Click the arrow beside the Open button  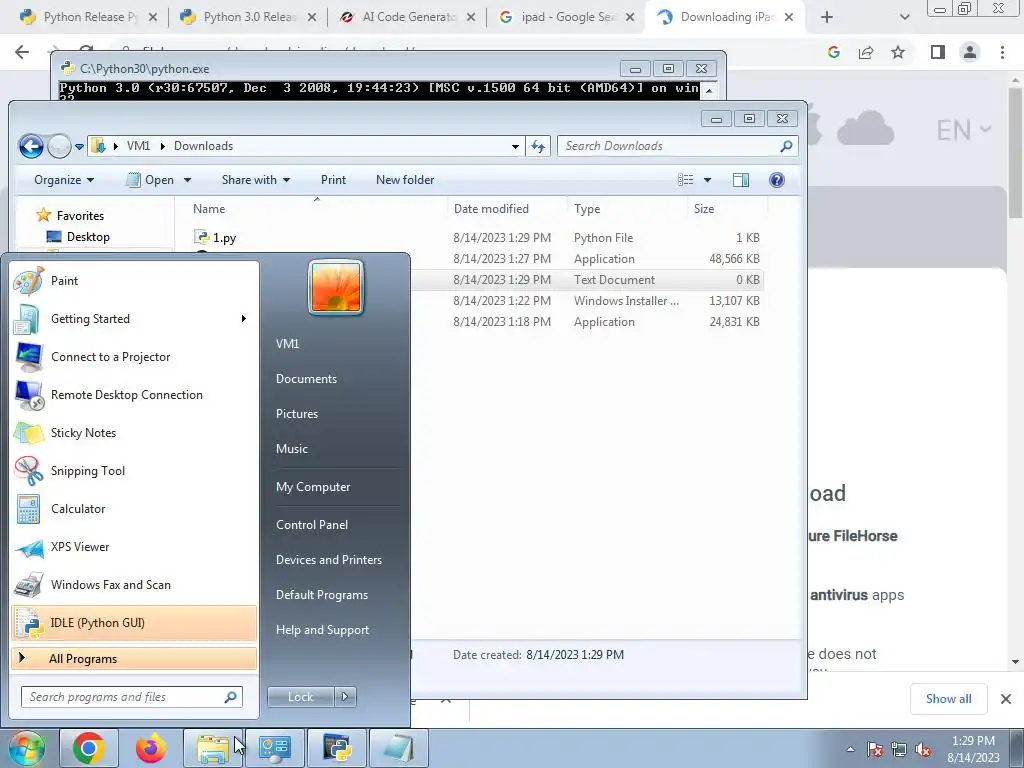click(187, 180)
